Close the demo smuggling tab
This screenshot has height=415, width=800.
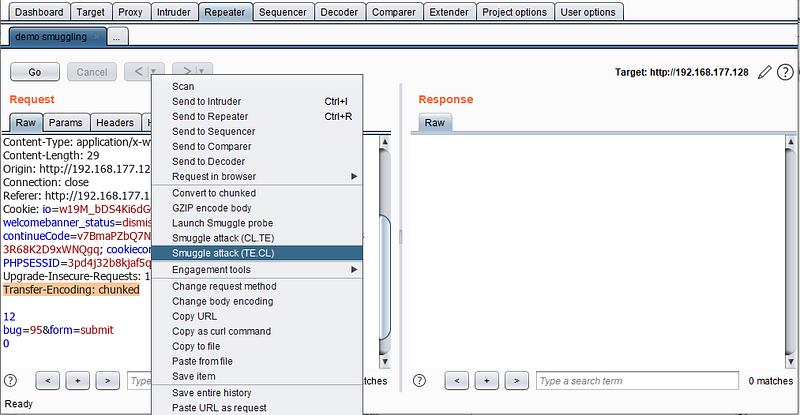[97, 37]
